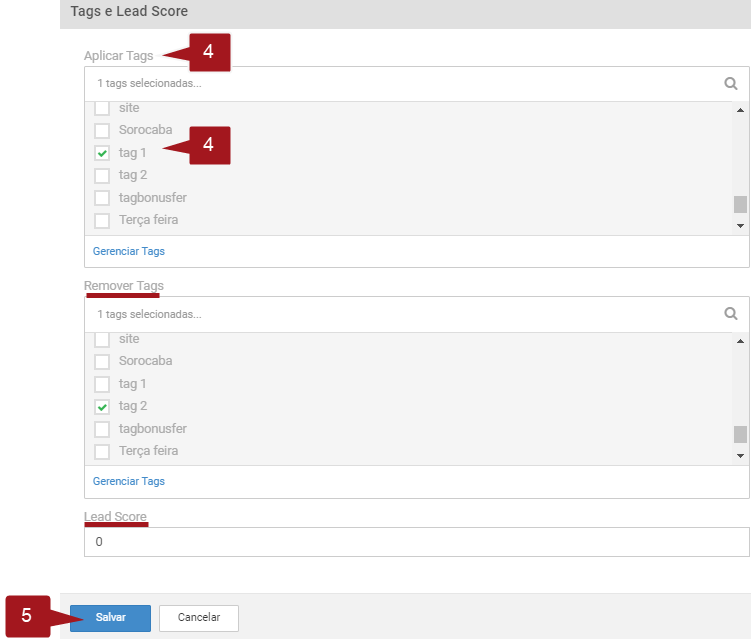751x639 pixels.
Task: Open the Aplicar Tags selection field
Action: 400,84
